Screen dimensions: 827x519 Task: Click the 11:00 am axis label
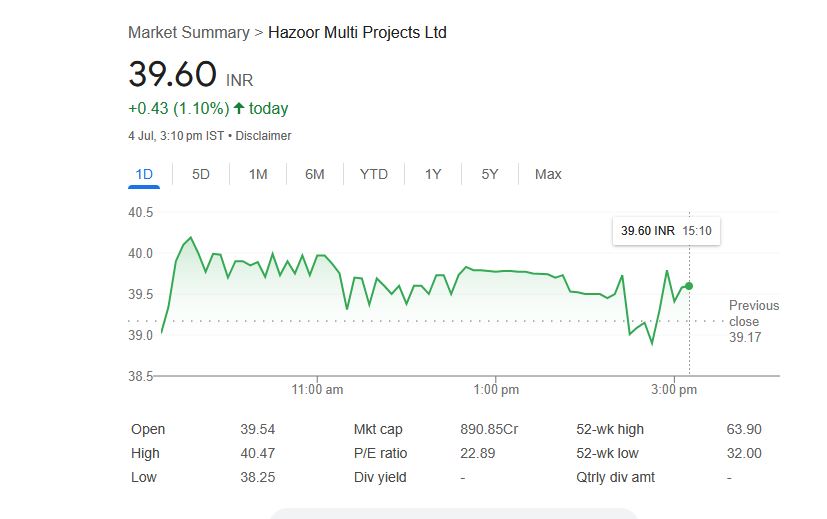(x=317, y=389)
